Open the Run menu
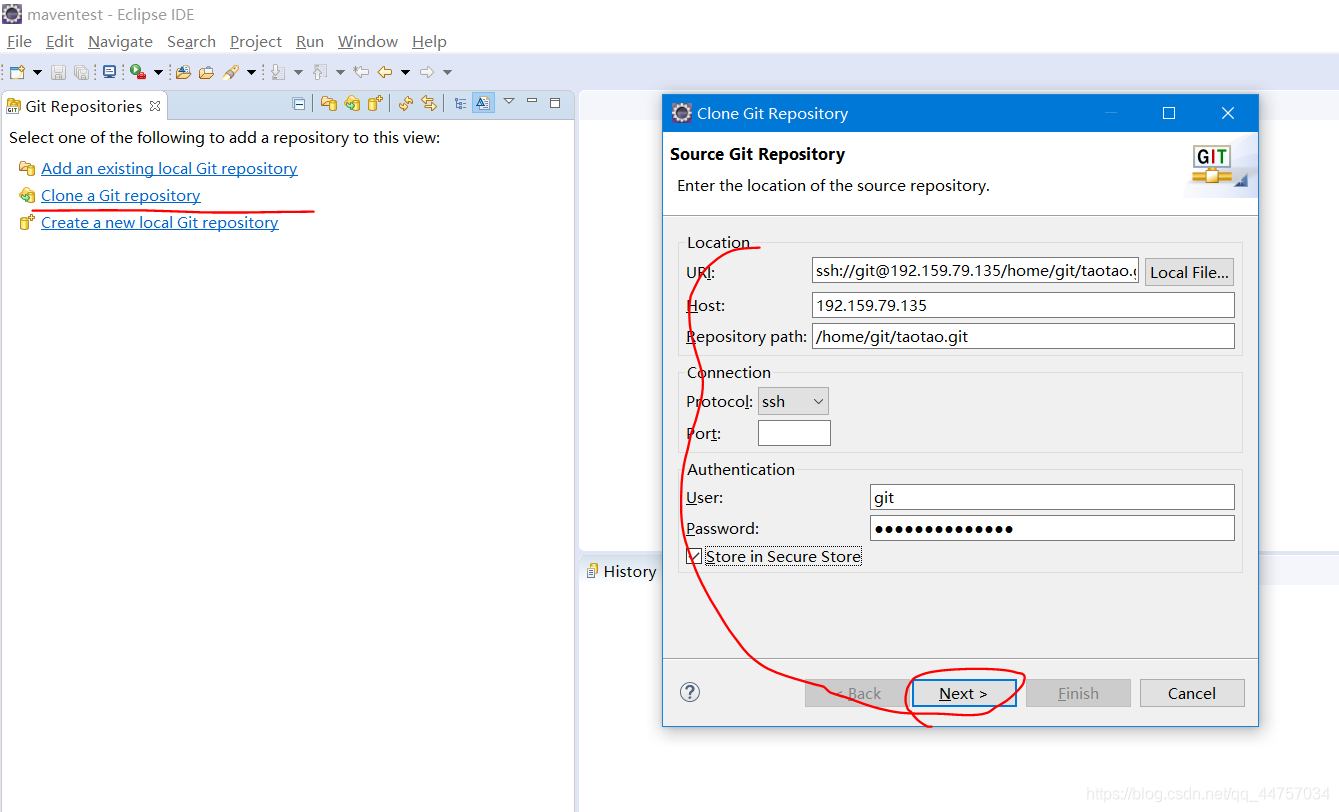The width and height of the screenshot is (1339, 812). [310, 41]
